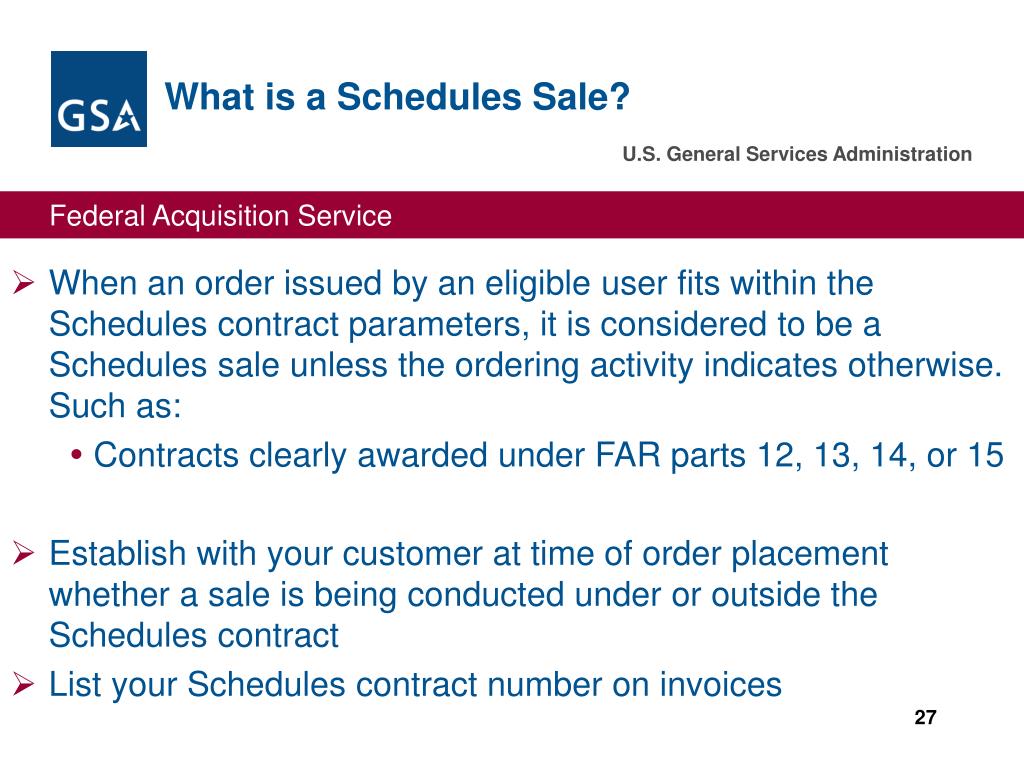This screenshot has width=1024, height=768.
Task: Click slide page number 27
Action: click(925, 718)
